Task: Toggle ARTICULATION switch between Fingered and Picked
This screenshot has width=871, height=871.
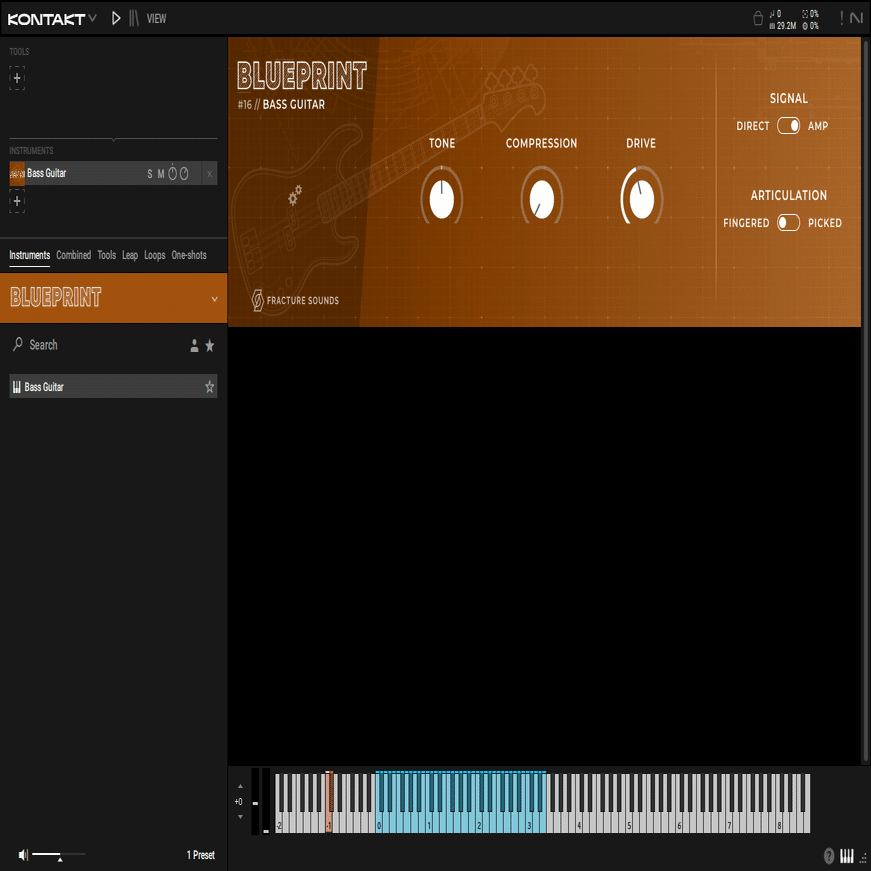Action: (x=788, y=223)
